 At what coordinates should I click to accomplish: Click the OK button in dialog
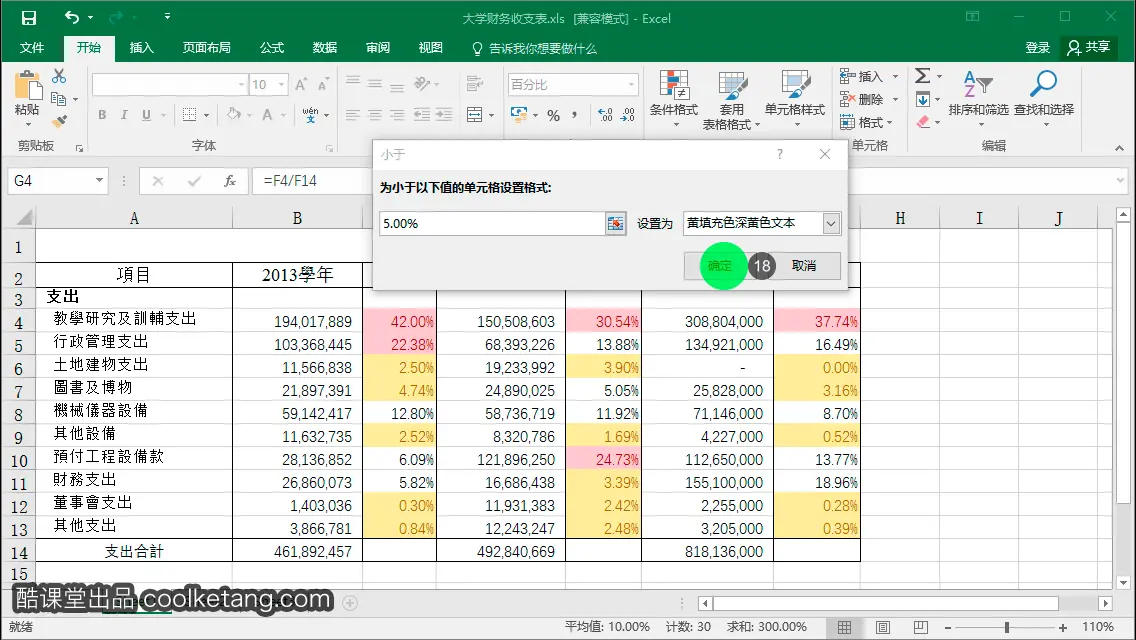pyautogui.click(x=719, y=266)
